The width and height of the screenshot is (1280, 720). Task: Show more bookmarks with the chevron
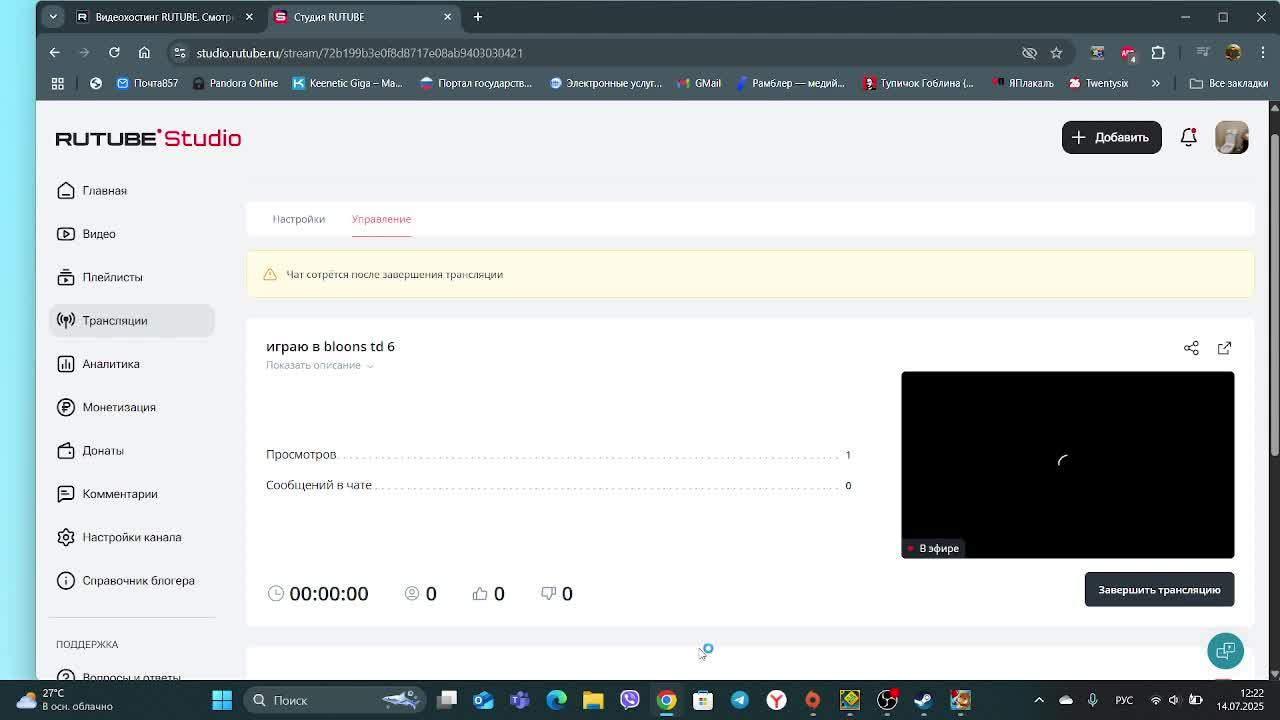tap(1155, 83)
